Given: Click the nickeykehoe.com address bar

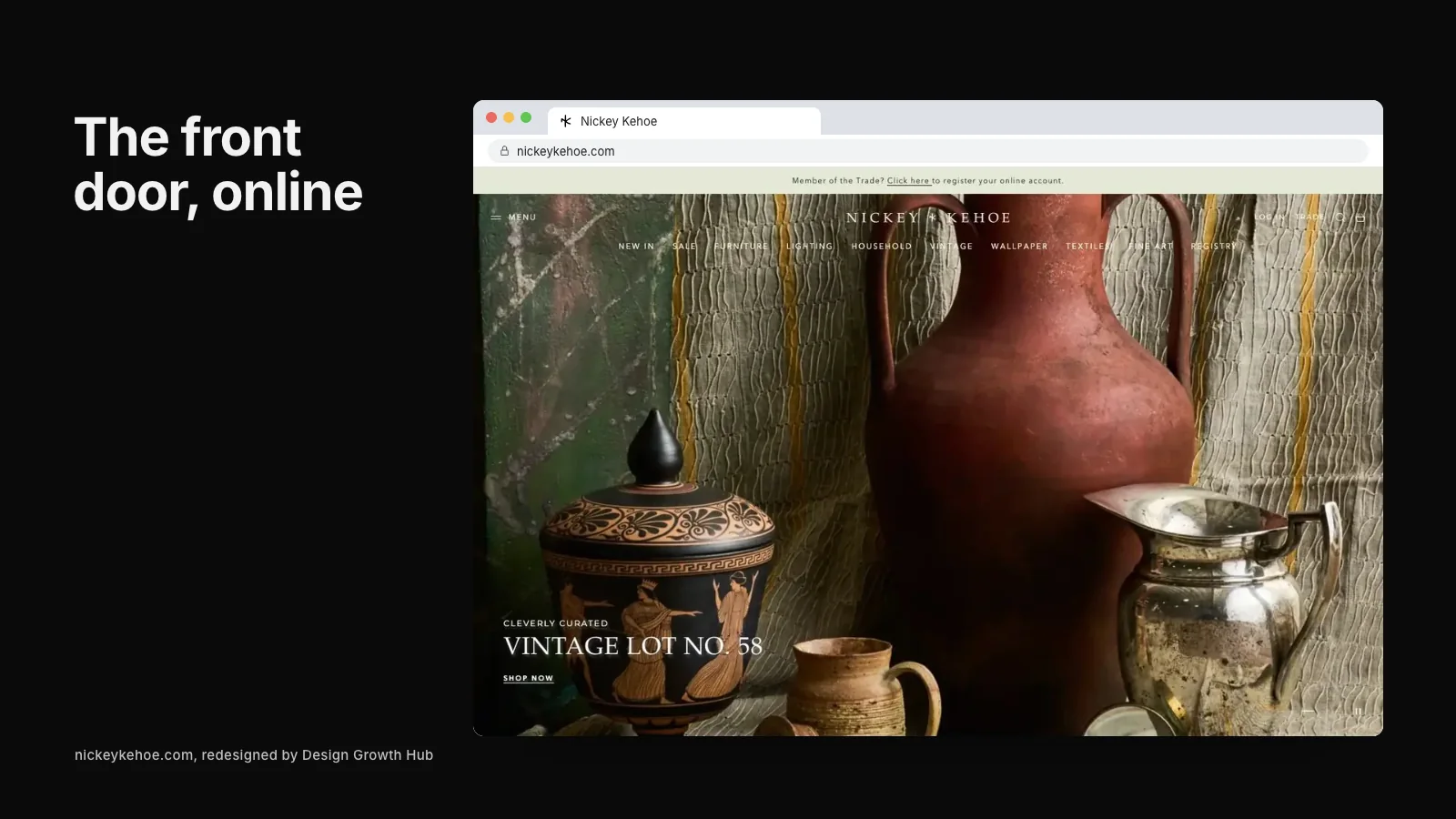Looking at the screenshot, I should tap(928, 151).
